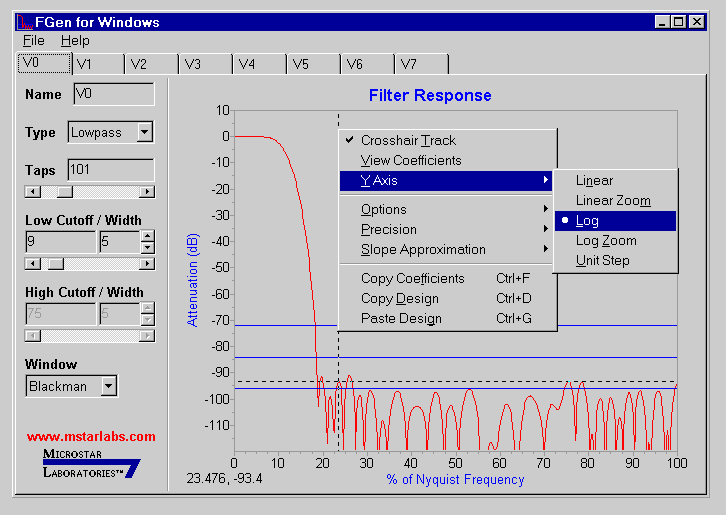Select Copy Coefficients from context menu
The image size is (726, 515).
447,278
